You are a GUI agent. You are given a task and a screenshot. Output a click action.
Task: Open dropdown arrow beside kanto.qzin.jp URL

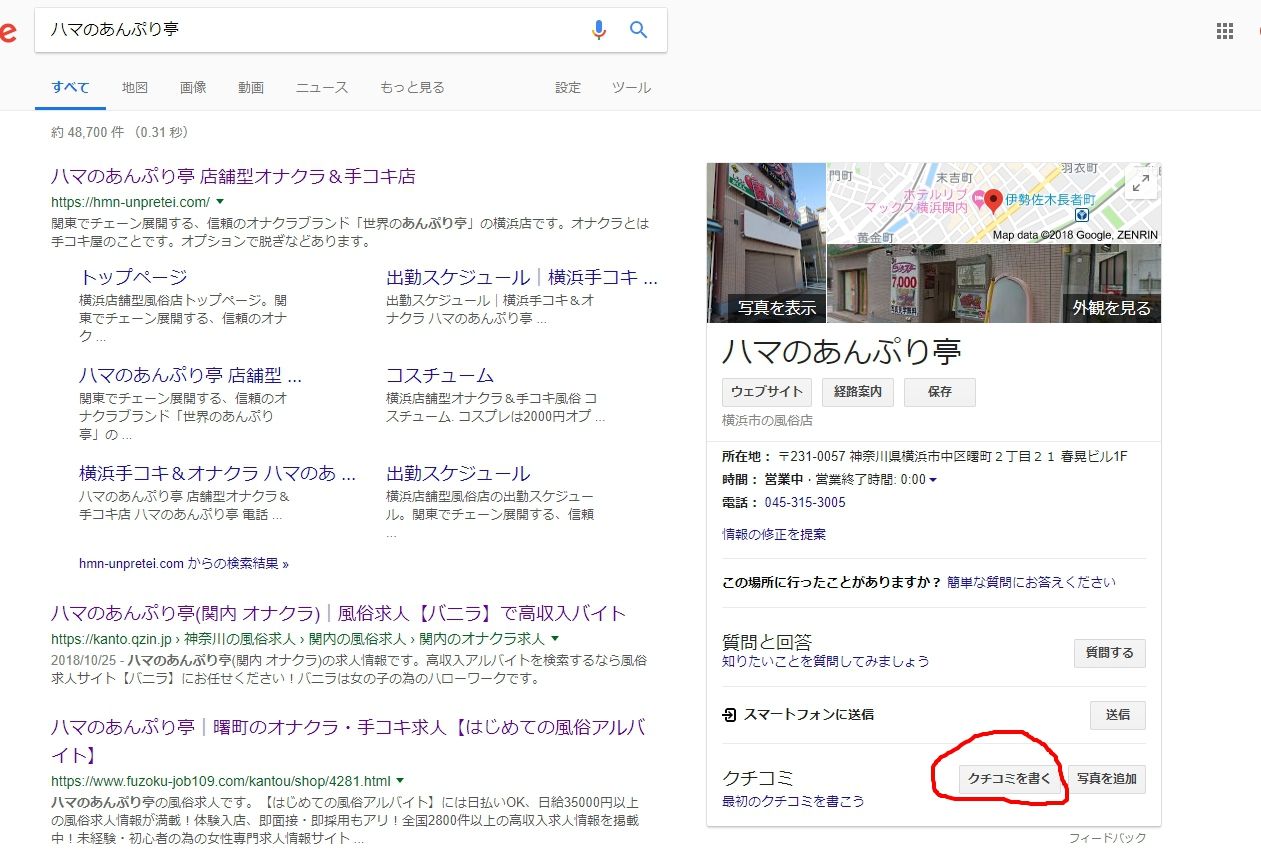coord(555,638)
